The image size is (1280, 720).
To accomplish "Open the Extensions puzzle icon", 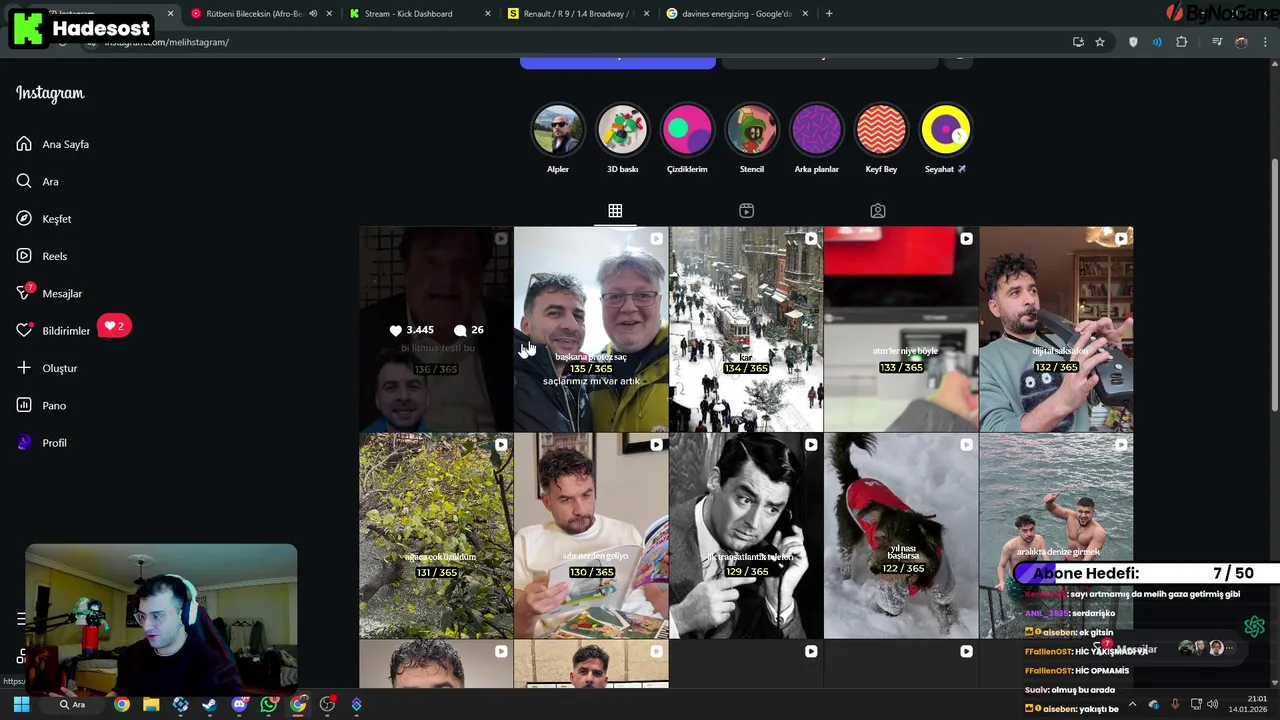I will point(1182,42).
